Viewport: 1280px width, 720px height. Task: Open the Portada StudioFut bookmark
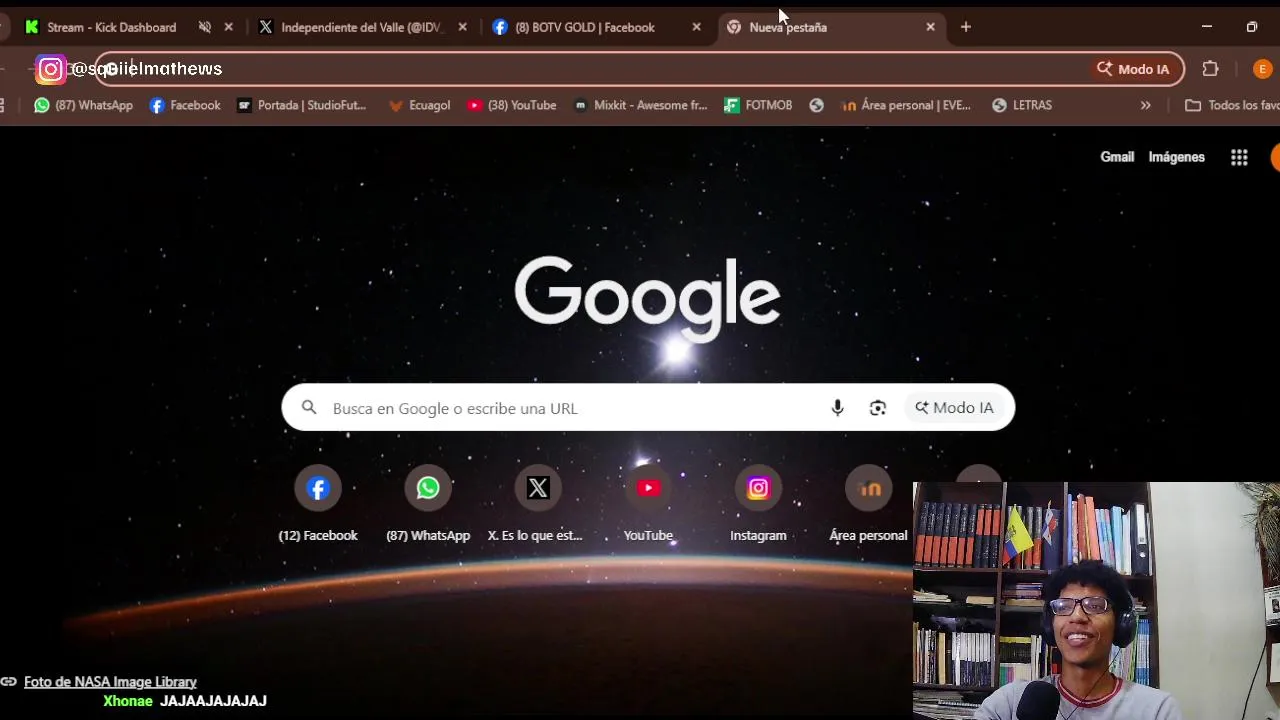(x=302, y=105)
